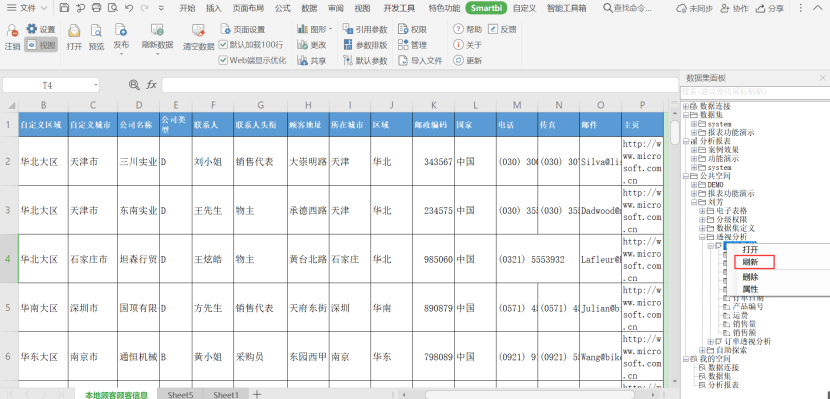Click 未同步 sync status button
830x399 pixels.
tap(694, 8)
